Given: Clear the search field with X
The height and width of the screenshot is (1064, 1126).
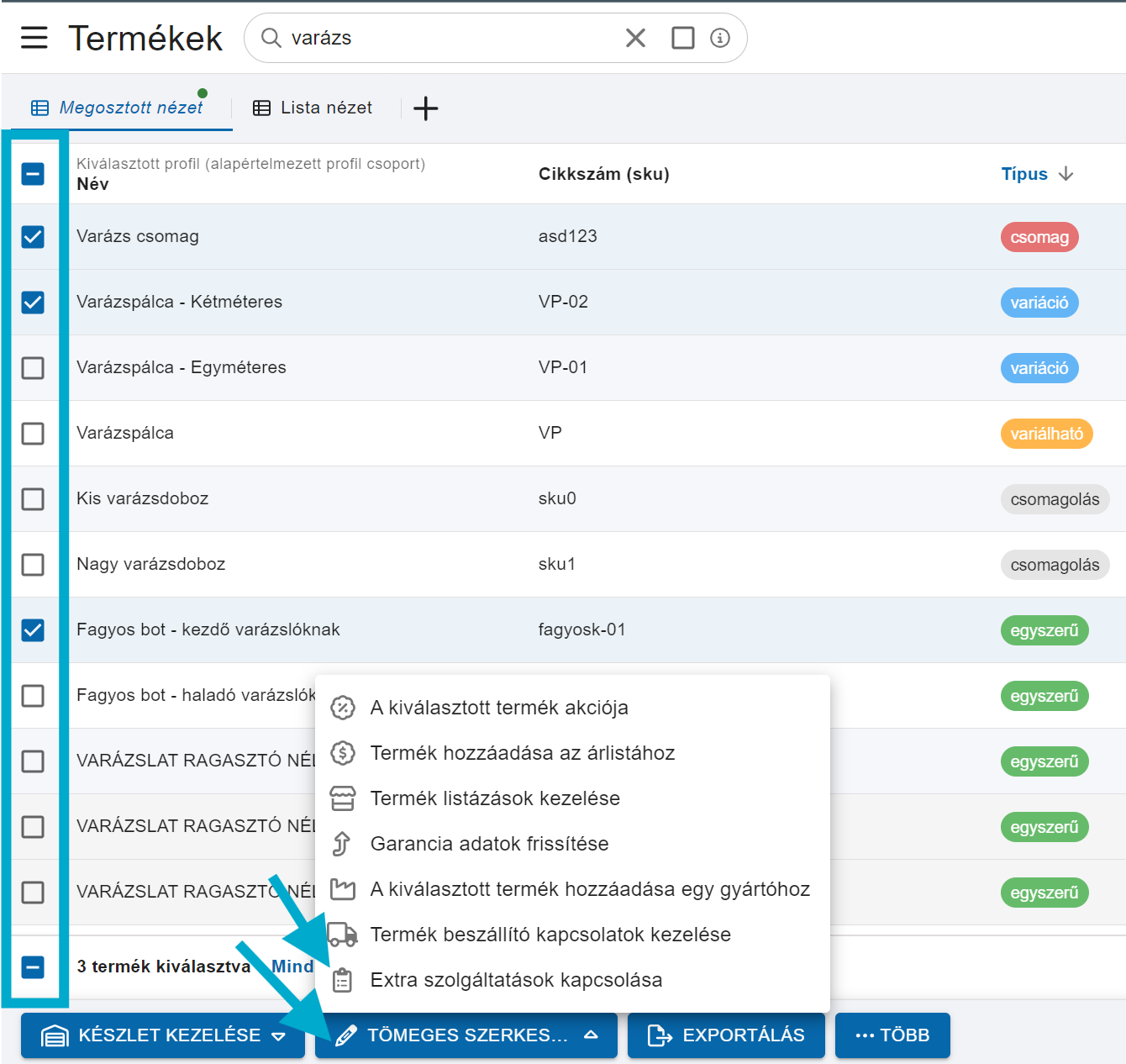Looking at the screenshot, I should [636, 38].
